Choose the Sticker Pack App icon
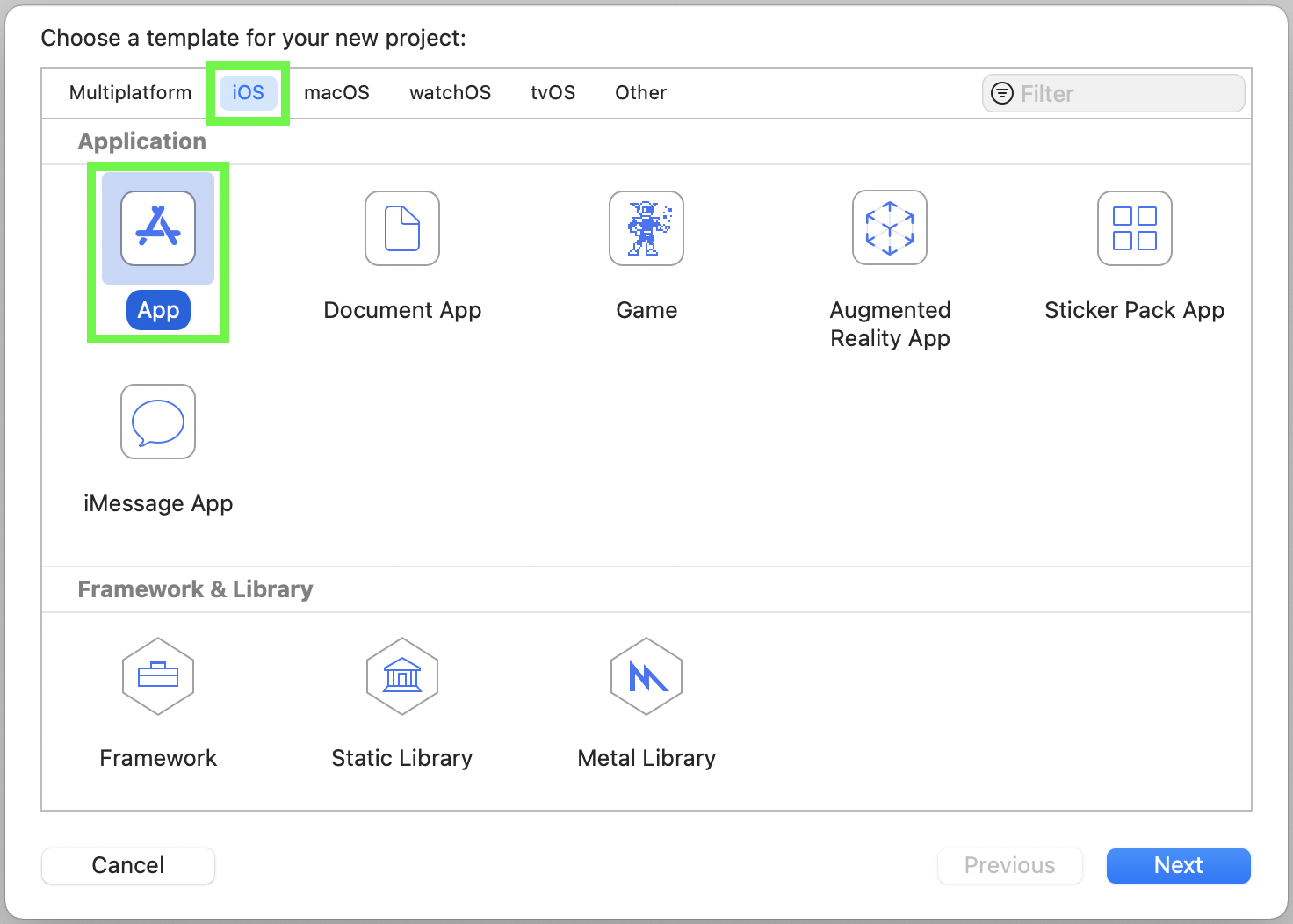Image resolution: width=1293 pixels, height=924 pixels. tap(1135, 228)
